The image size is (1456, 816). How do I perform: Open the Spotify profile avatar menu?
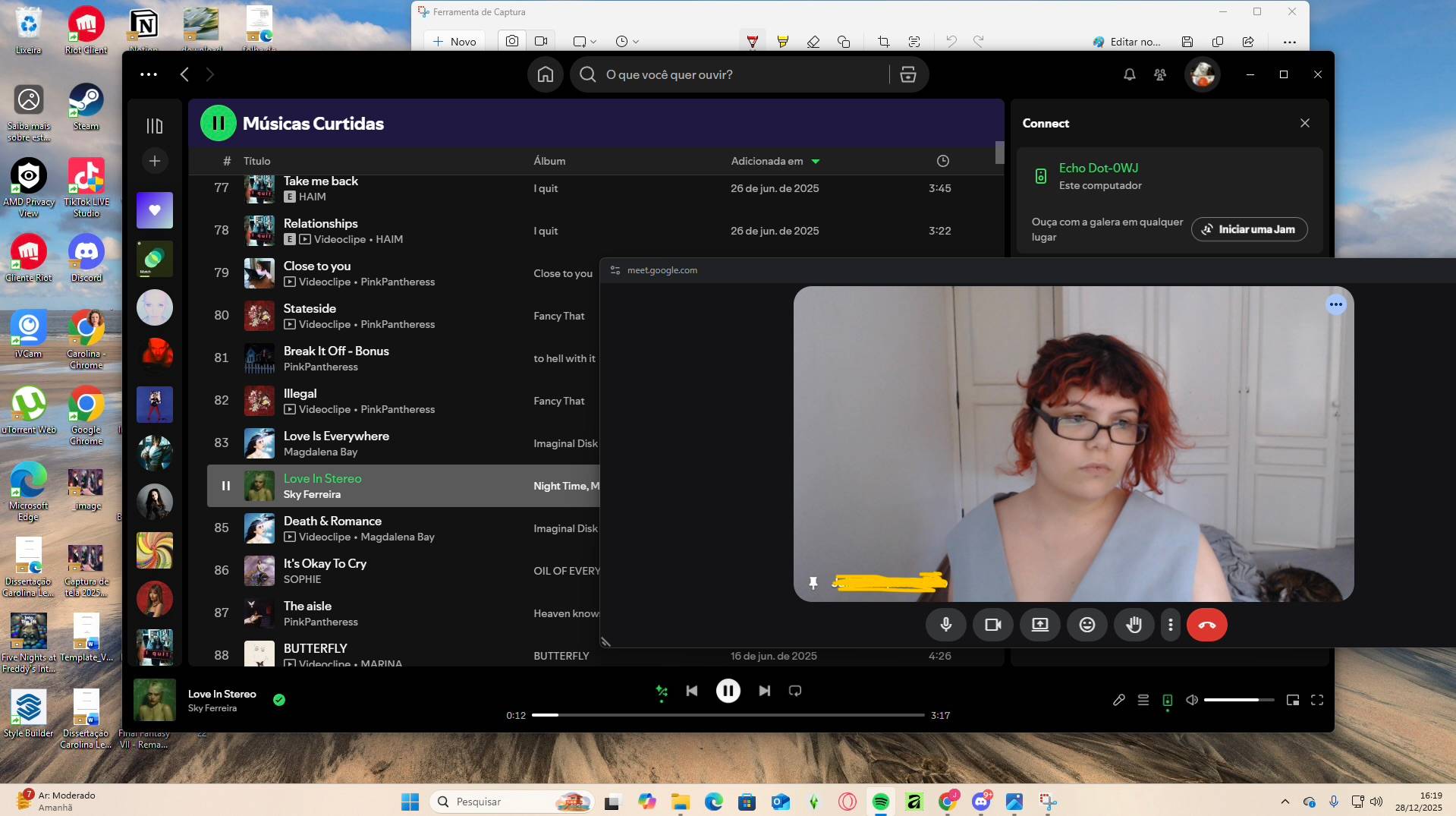[1203, 74]
